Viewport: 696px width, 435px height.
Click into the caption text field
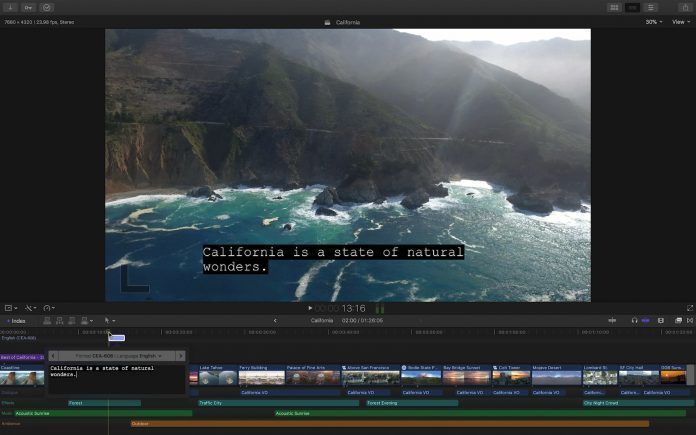[116, 378]
